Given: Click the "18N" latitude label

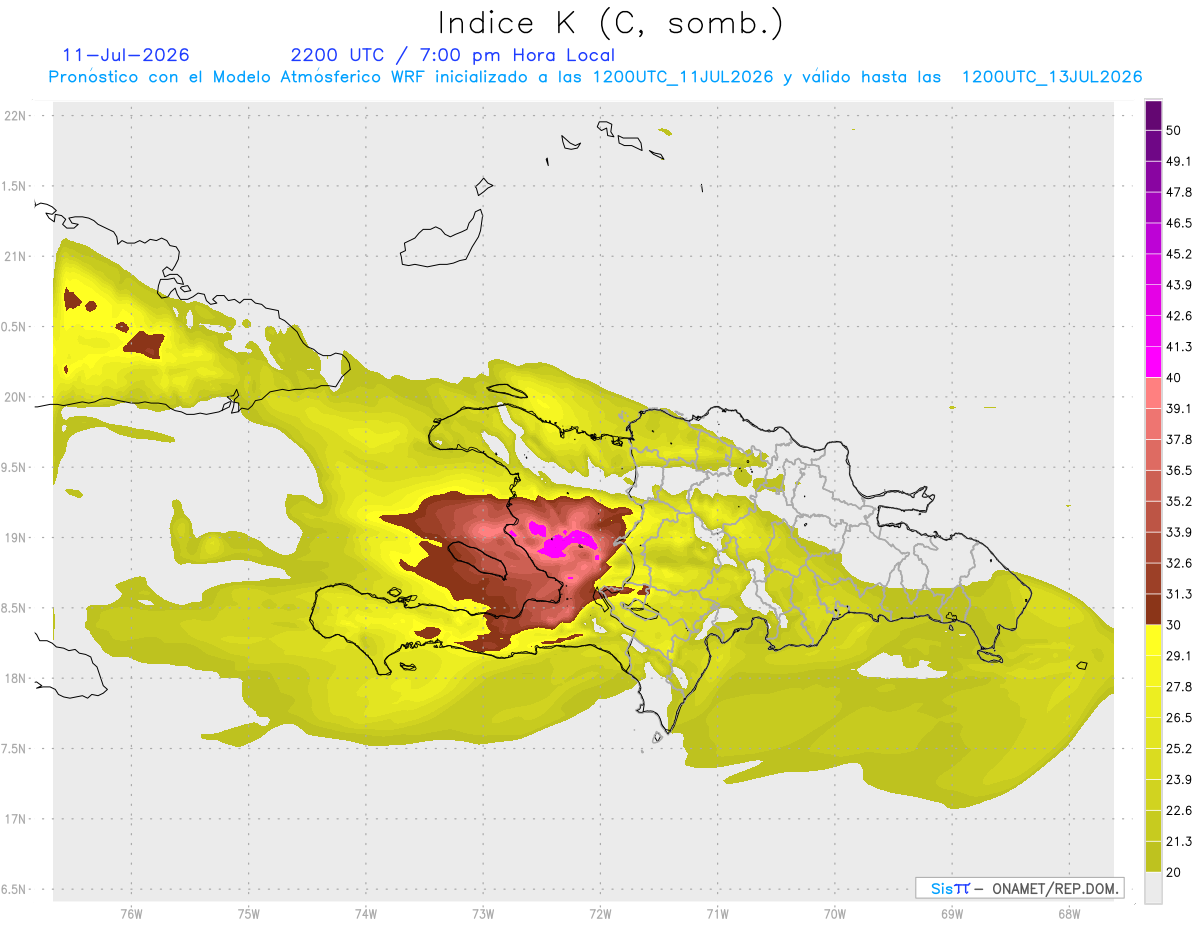Looking at the screenshot, I should pyautogui.click(x=16, y=679).
